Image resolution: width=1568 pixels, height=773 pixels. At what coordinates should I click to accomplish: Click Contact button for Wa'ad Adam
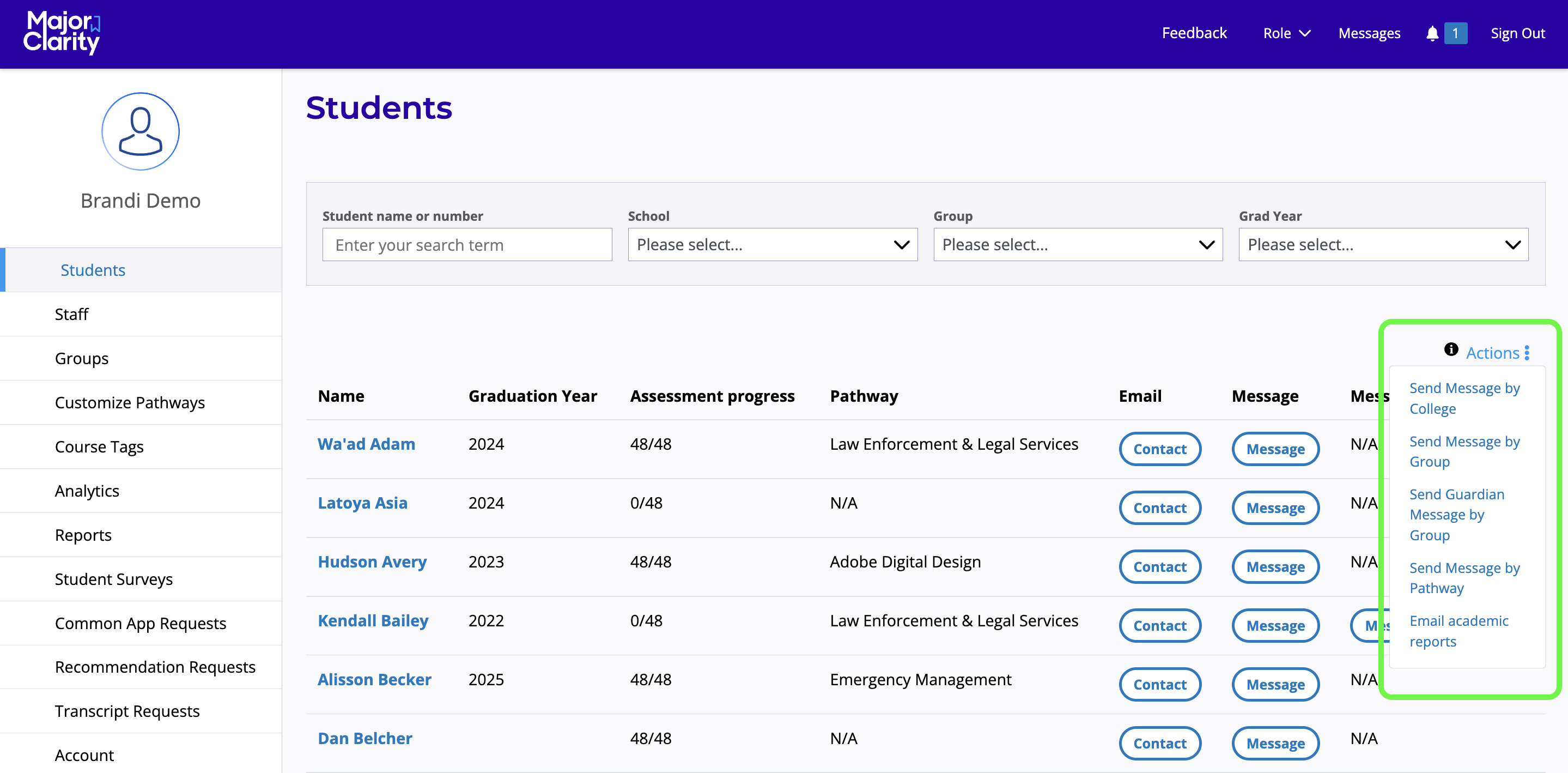(1159, 448)
